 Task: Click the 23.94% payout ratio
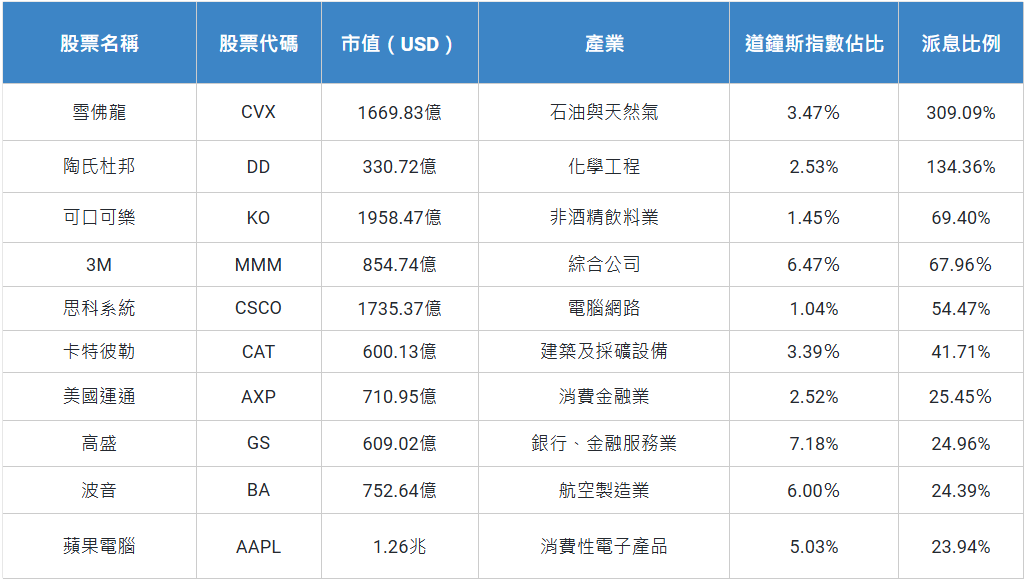point(961,547)
